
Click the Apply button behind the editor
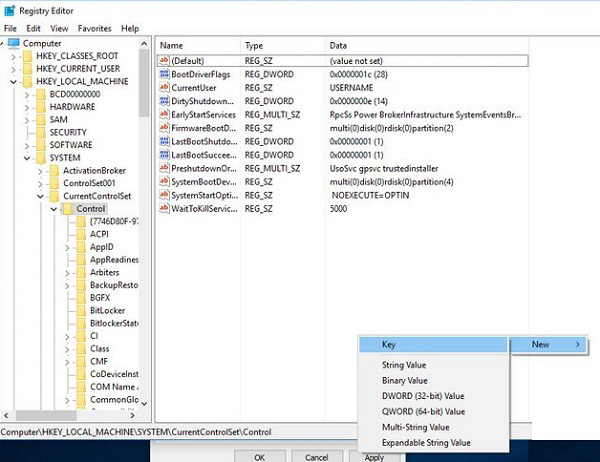374,457
